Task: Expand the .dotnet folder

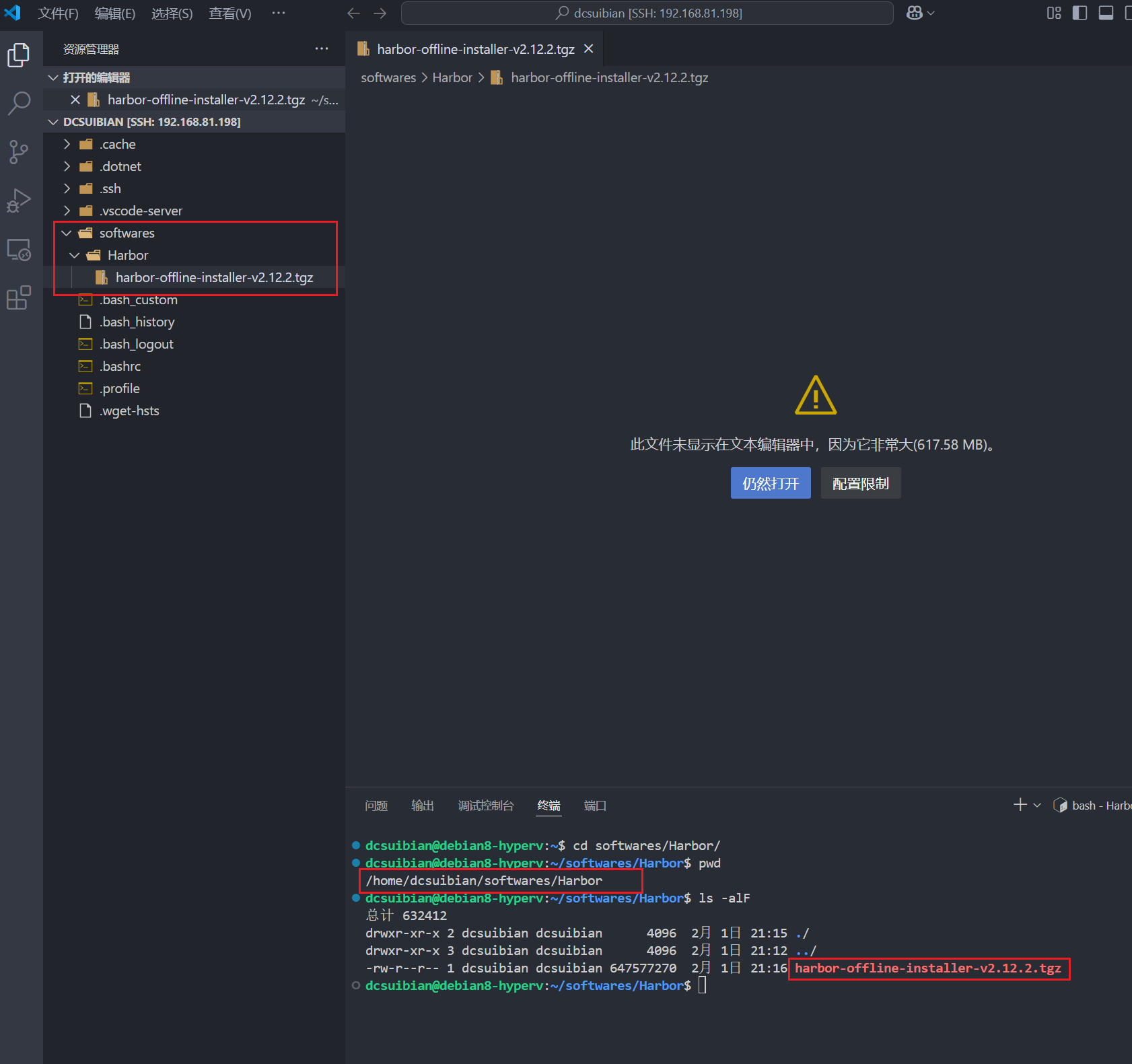Action: click(194, 166)
